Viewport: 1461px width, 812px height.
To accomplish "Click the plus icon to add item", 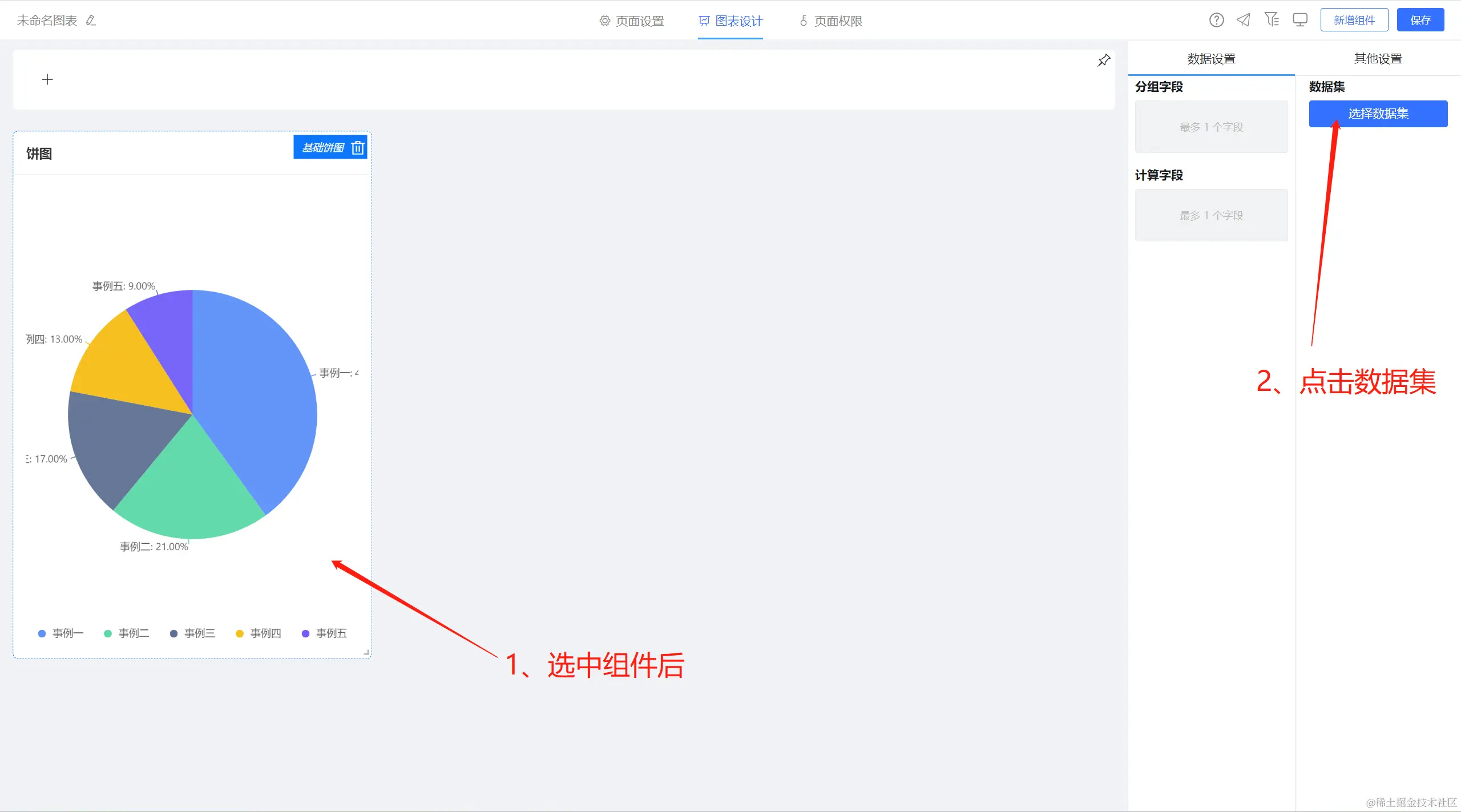I will [47, 79].
